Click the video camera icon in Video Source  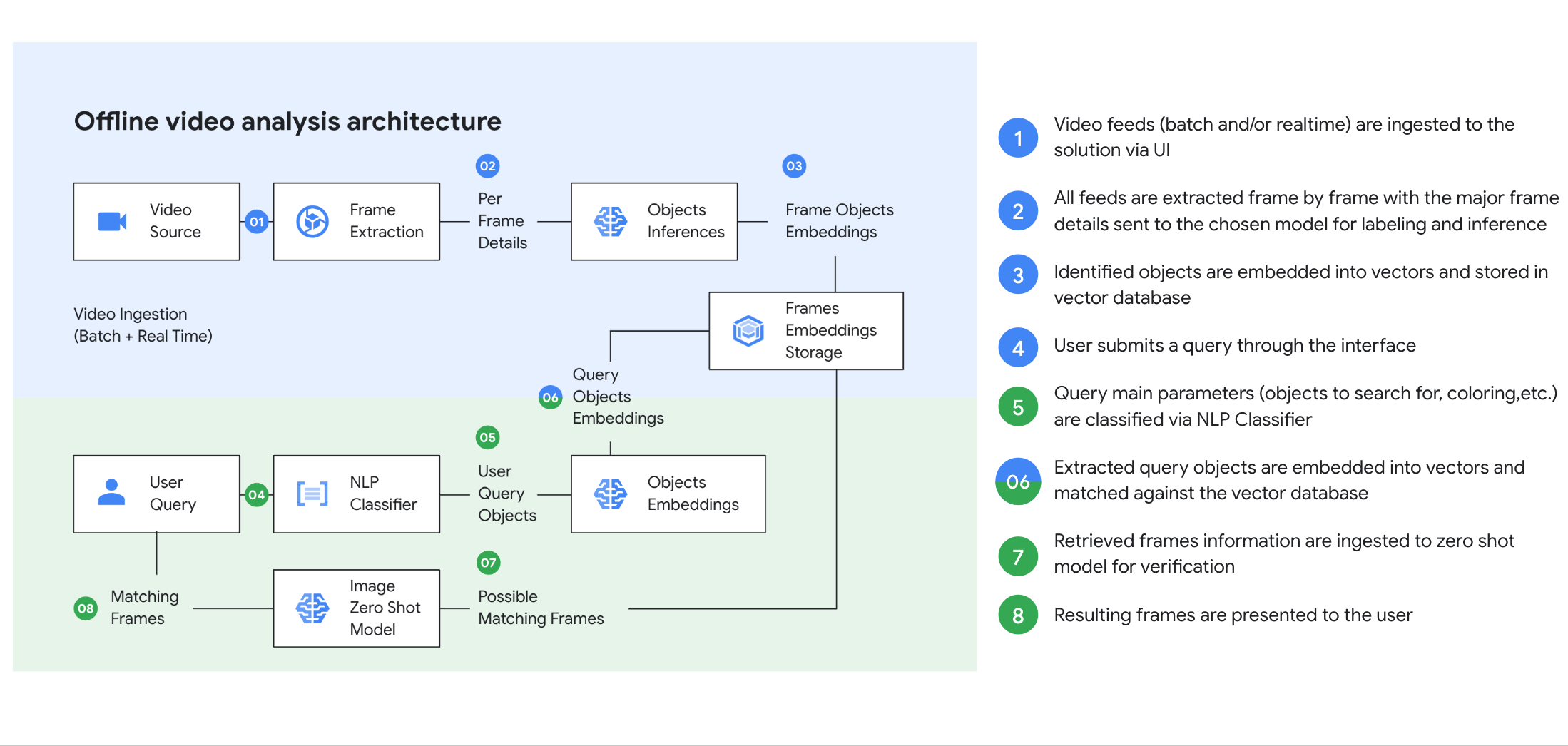(112, 222)
